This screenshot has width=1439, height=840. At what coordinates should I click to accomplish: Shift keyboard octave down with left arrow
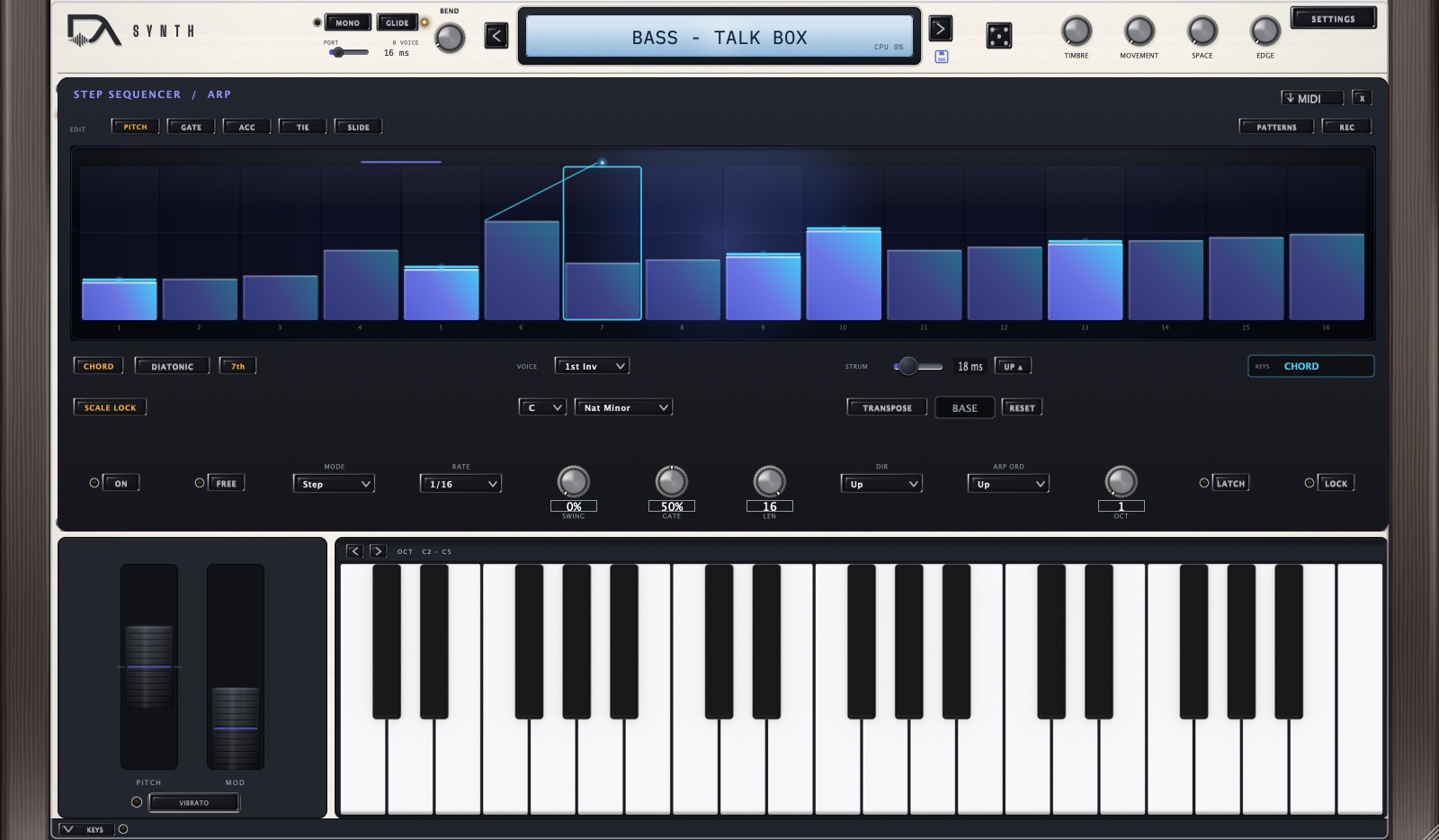[354, 551]
